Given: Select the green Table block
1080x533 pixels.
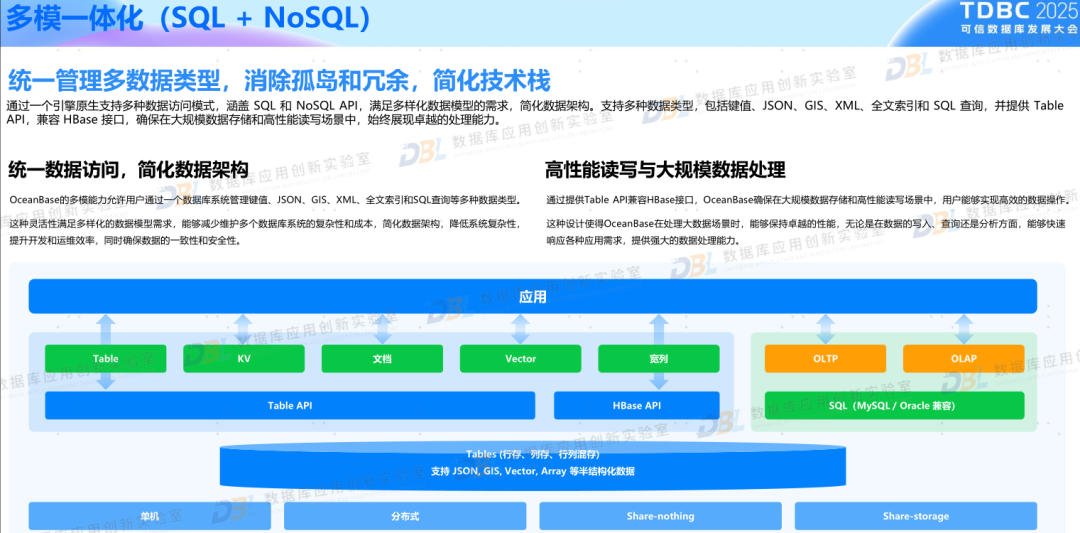Looking at the screenshot, I should pyautogui.click(x=106, y=359).
